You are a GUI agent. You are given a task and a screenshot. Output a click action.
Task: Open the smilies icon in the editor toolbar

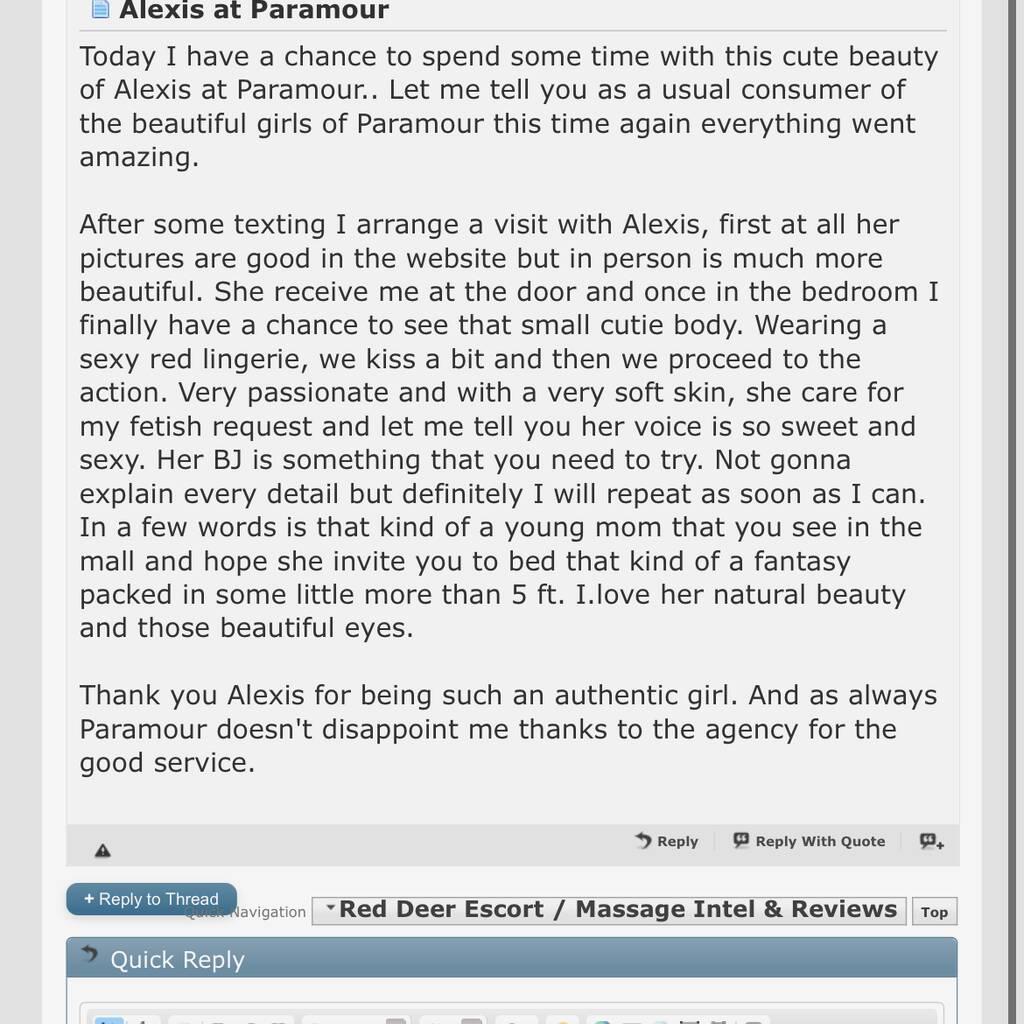tap(563, 1020)
